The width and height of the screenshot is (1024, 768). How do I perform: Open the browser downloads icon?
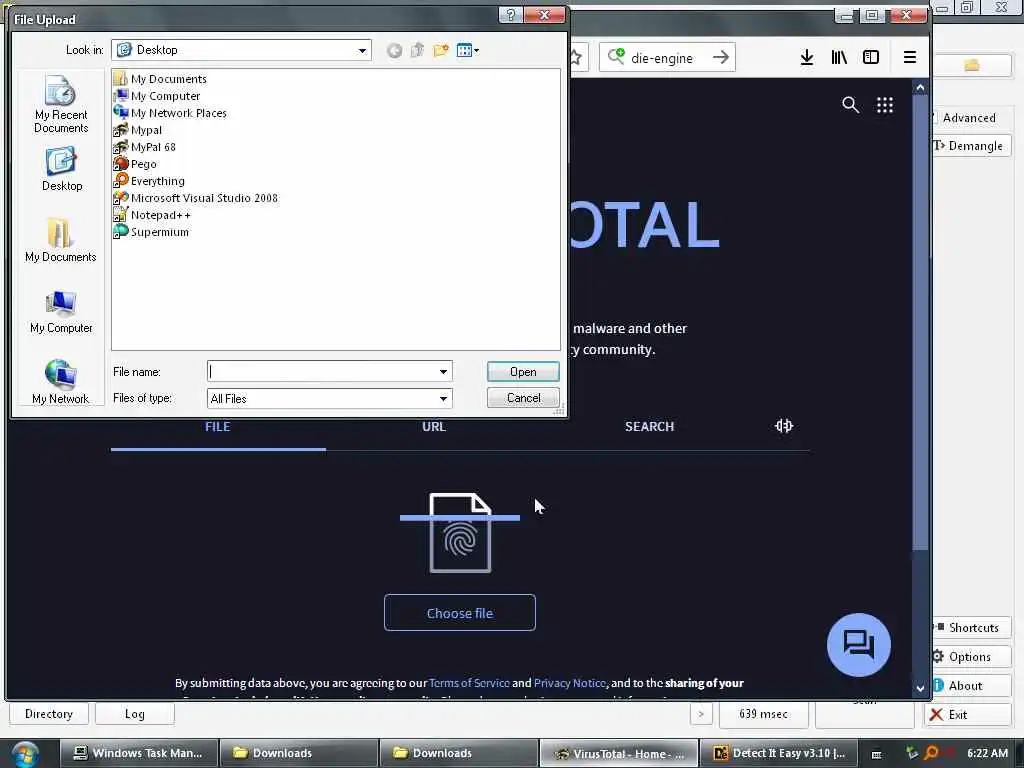click(x=807, y=57)
